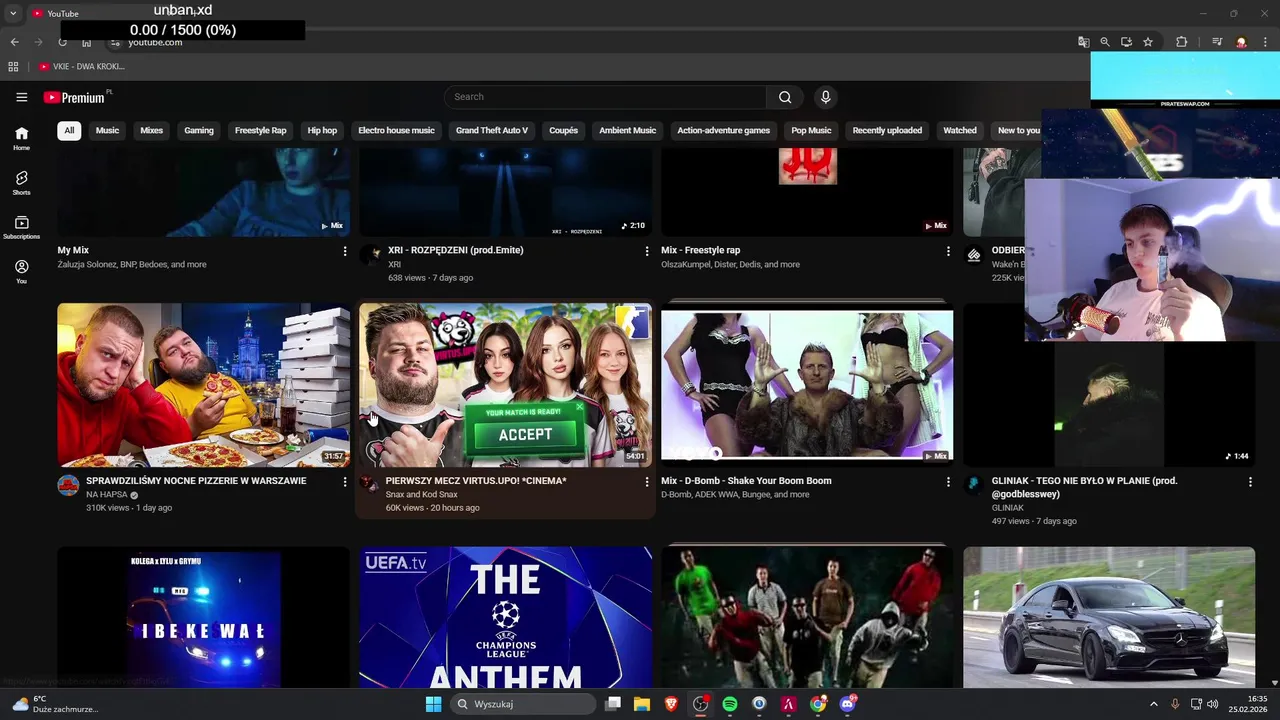Click the YouTube Premium logo
The image size is (1280, 720).
[74, 97]
